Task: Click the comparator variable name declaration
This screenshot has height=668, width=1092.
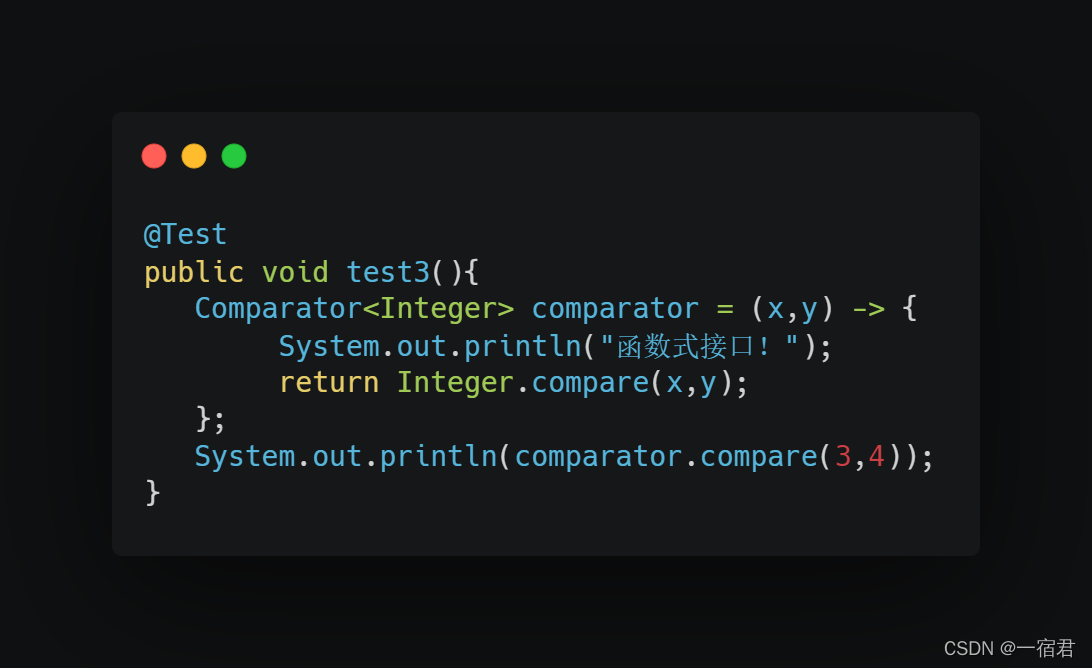Action: click(615, 309)
